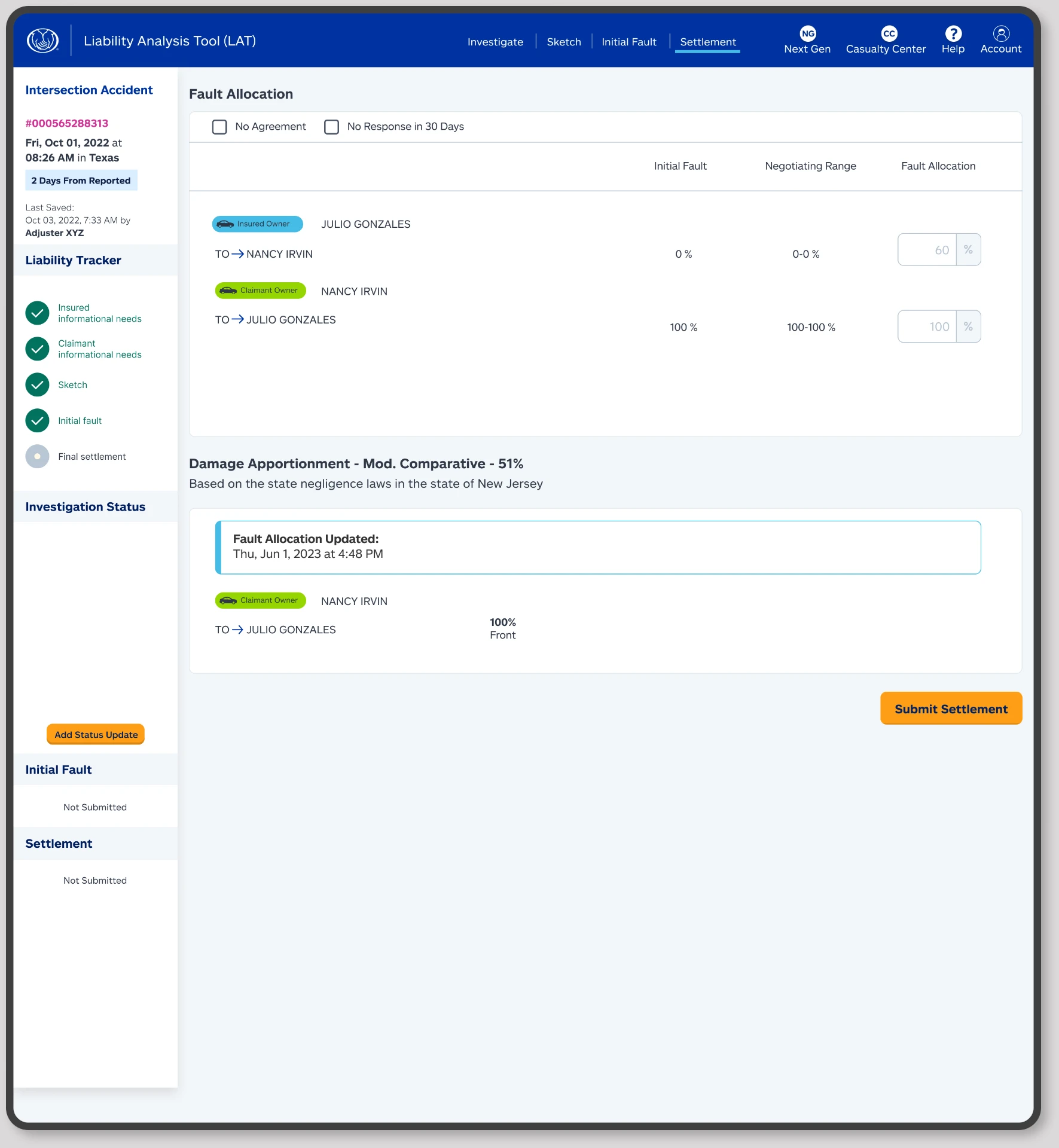The image size is (1059, 1148).
Task: Click the 100% Front damage value
Action: (x=503, y=628)
